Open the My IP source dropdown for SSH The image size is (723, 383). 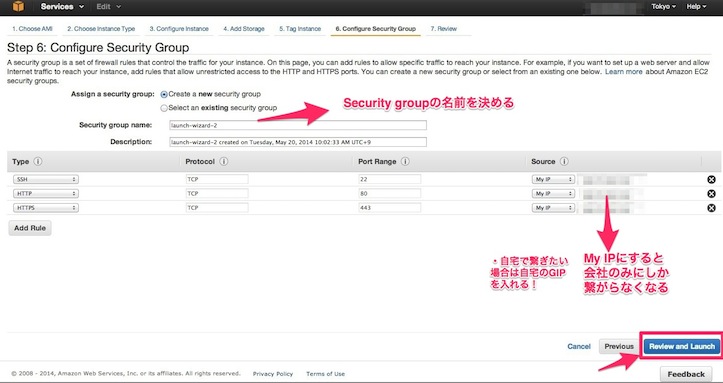(553, 179)
